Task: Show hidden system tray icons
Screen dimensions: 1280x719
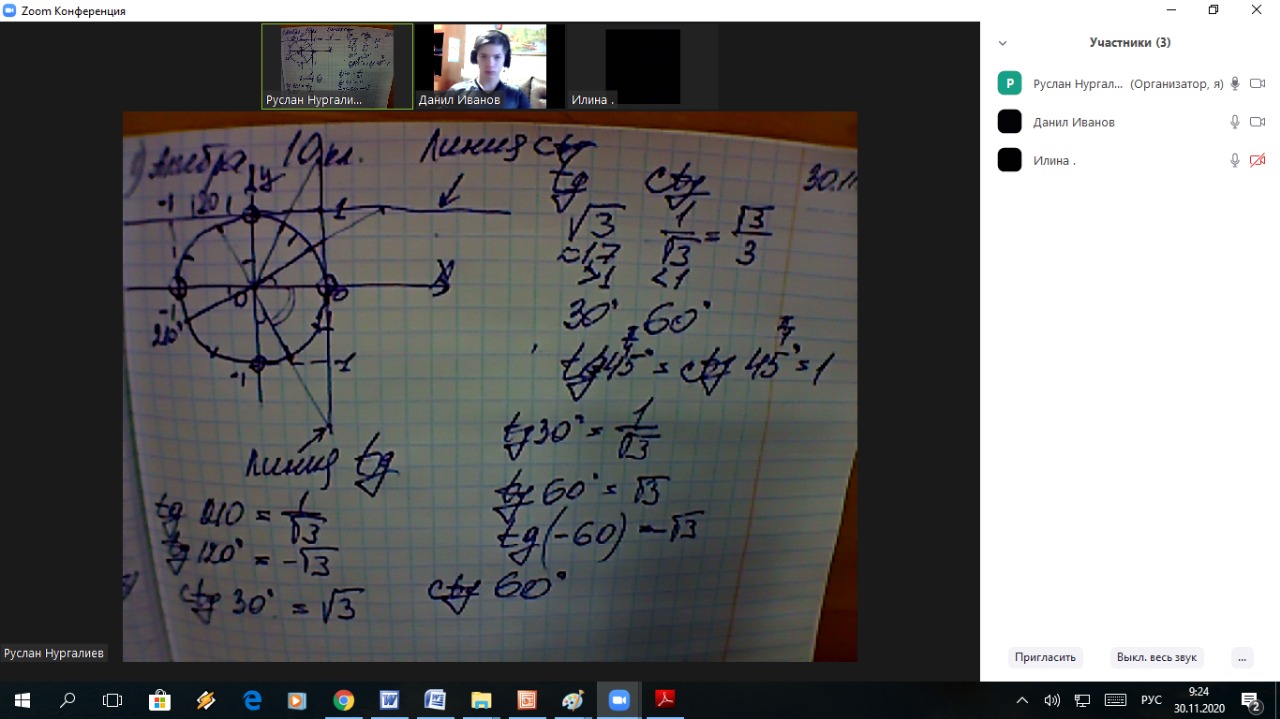Action: coord(1022,700)
